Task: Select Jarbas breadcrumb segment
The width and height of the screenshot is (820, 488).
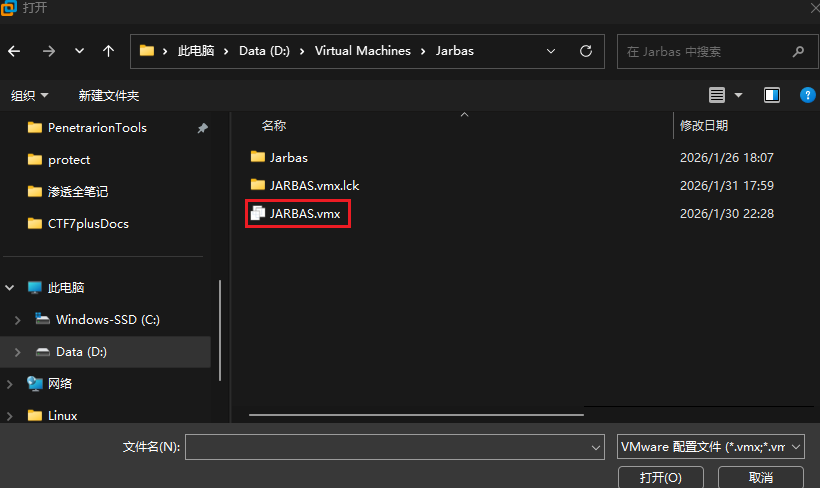Action: coord(454,51)
